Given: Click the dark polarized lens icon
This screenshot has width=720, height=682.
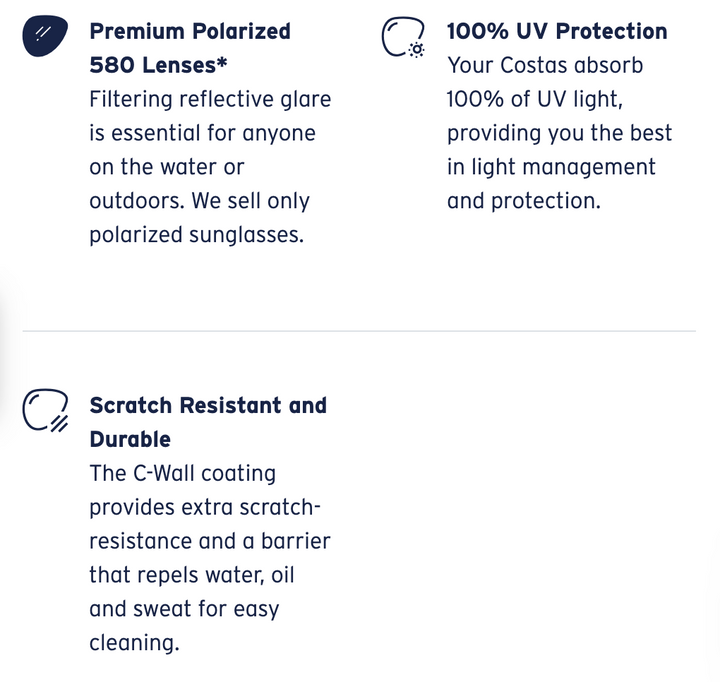Looking at the screenshot, I should click(x=45, y=38).
